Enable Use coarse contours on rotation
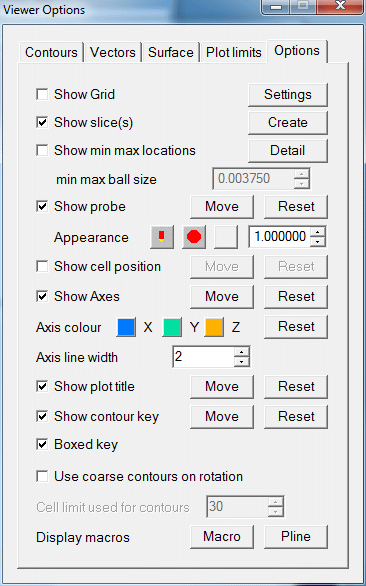 click(42, 476)
